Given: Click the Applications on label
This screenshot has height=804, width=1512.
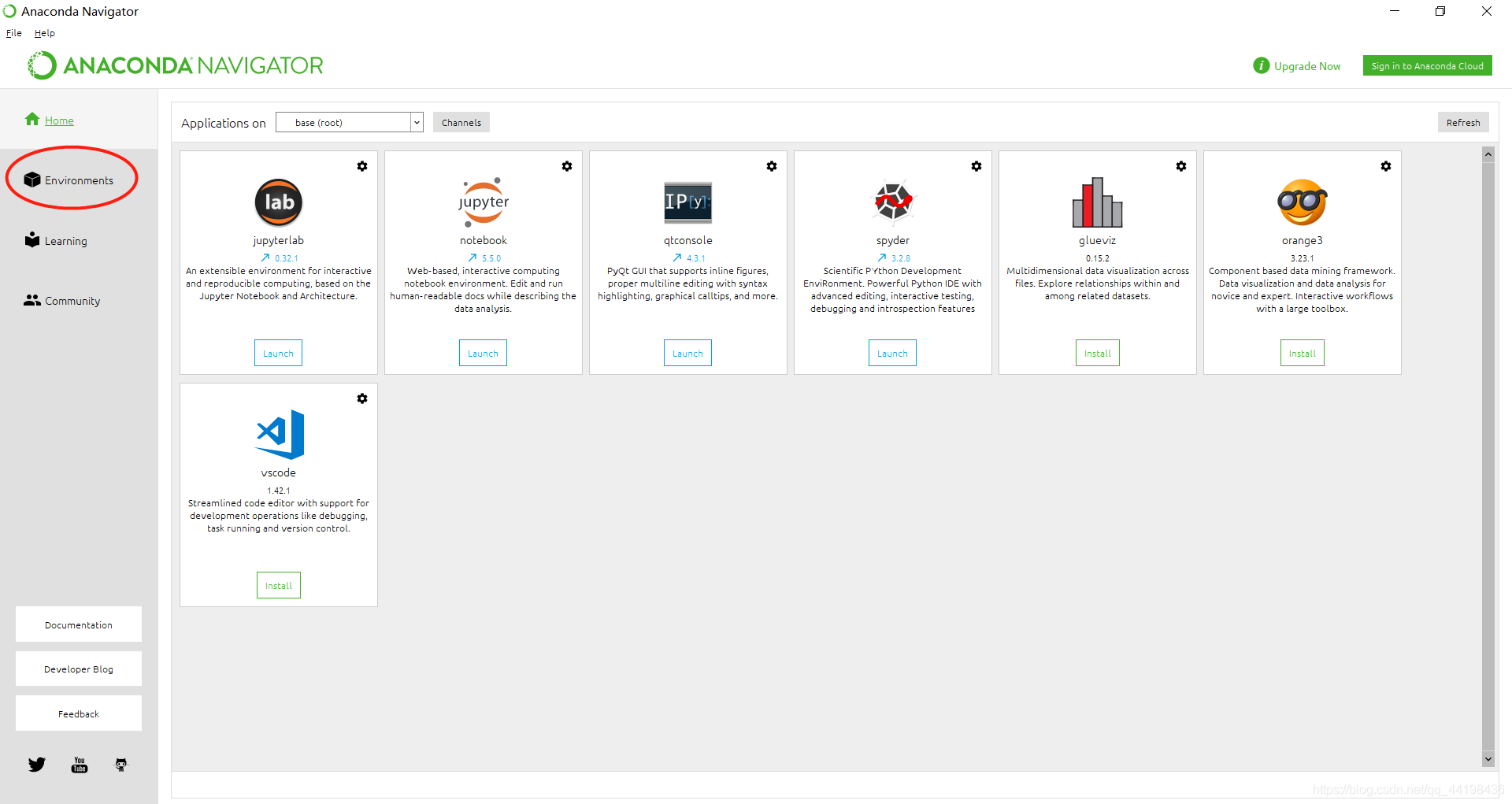Looking at the screenshot, I should click(224, 123).
